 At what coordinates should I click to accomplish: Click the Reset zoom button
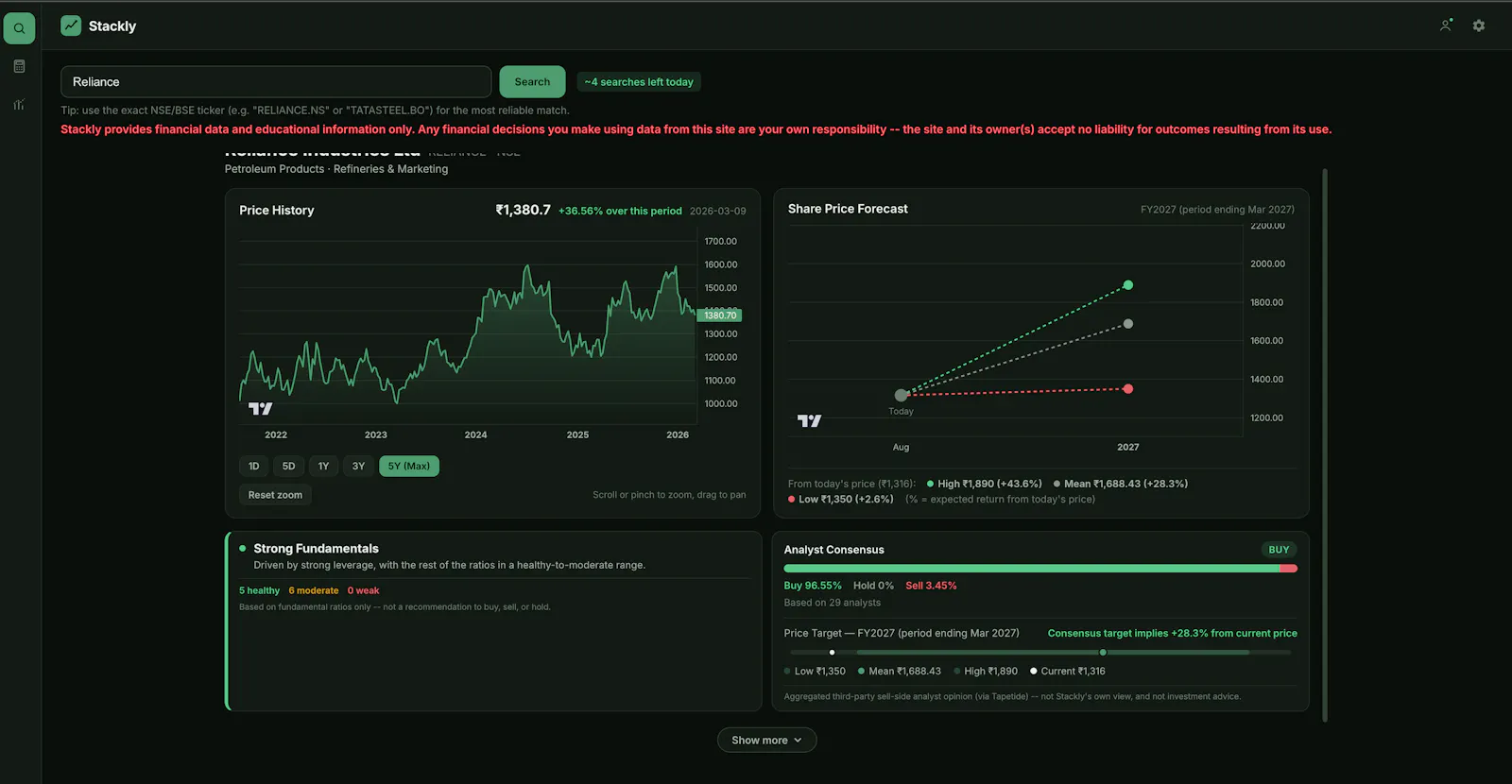click(275, 495)
